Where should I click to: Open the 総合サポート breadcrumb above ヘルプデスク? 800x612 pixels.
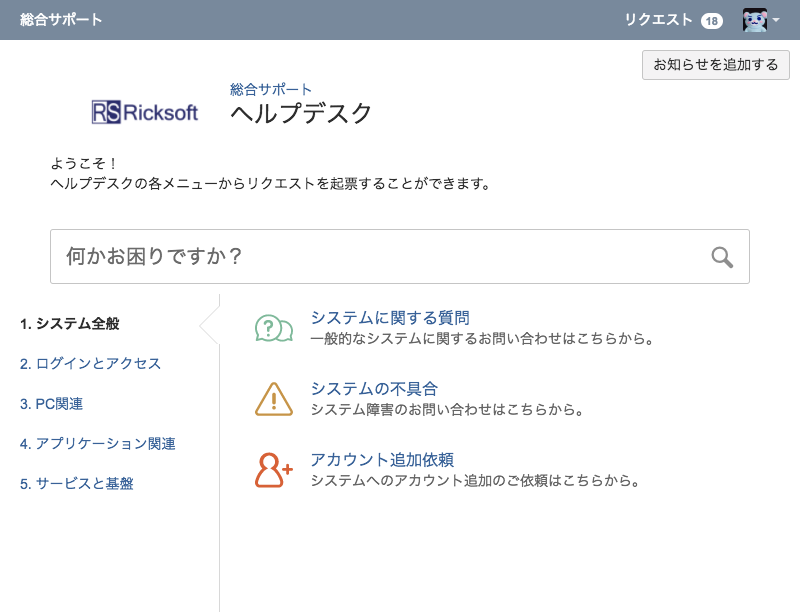click(x=270, y=90)
